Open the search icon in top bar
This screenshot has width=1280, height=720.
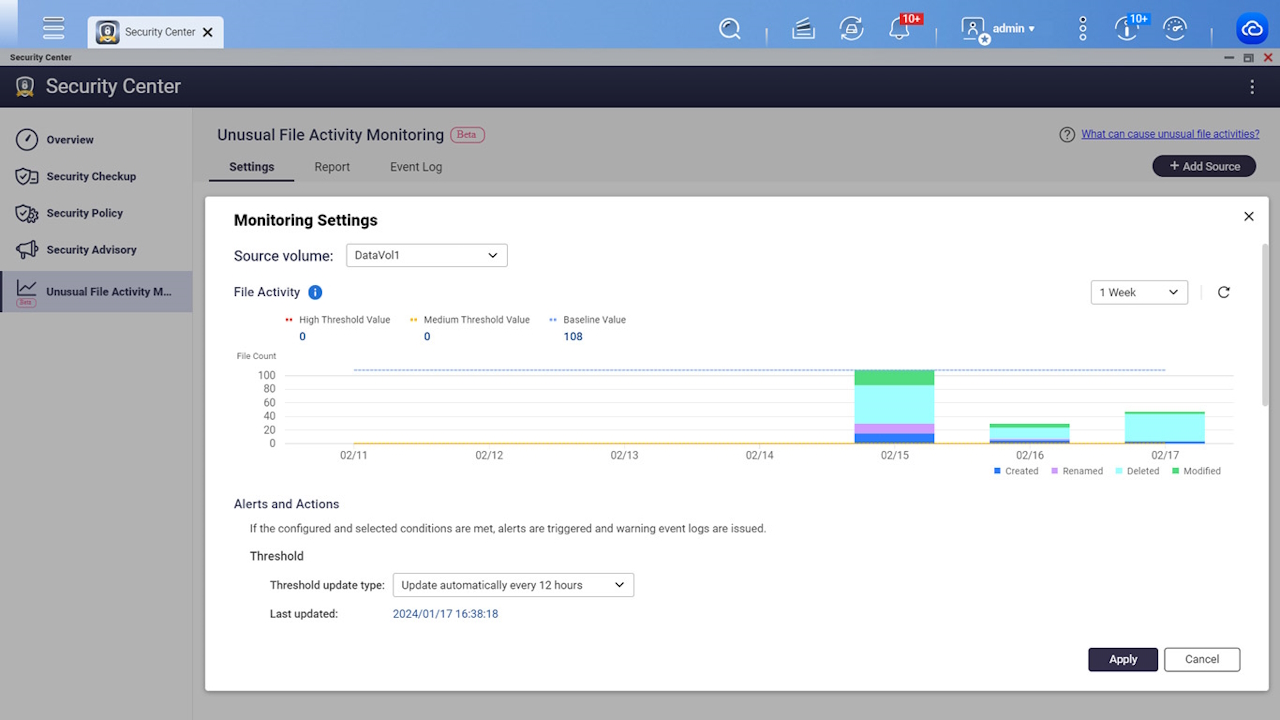tap(730, 29)
